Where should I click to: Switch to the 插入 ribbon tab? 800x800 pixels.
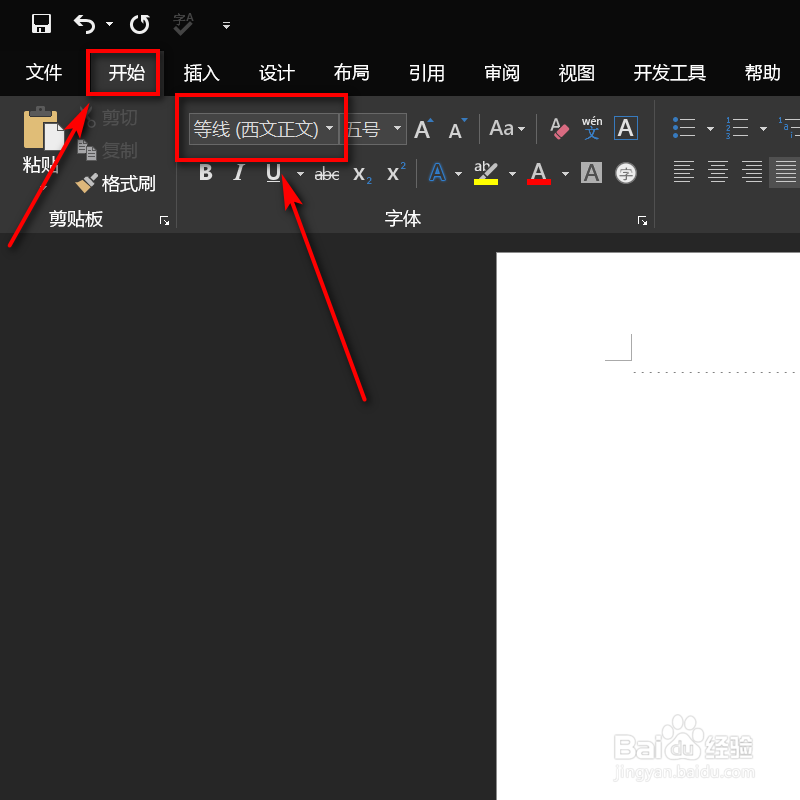(201, 72)
